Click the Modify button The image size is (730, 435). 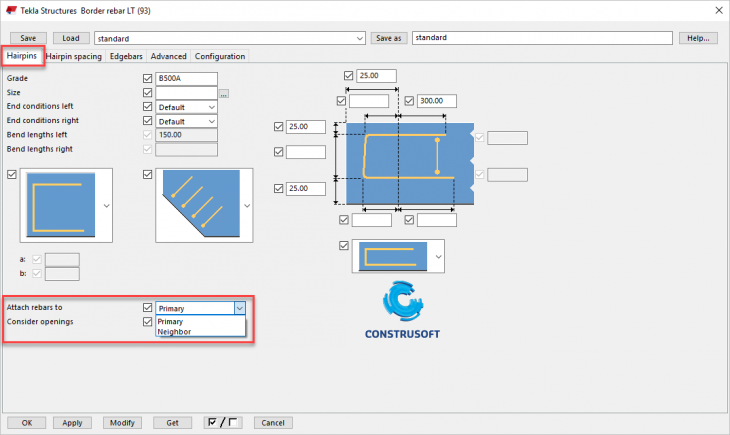(x=122, y=422)
